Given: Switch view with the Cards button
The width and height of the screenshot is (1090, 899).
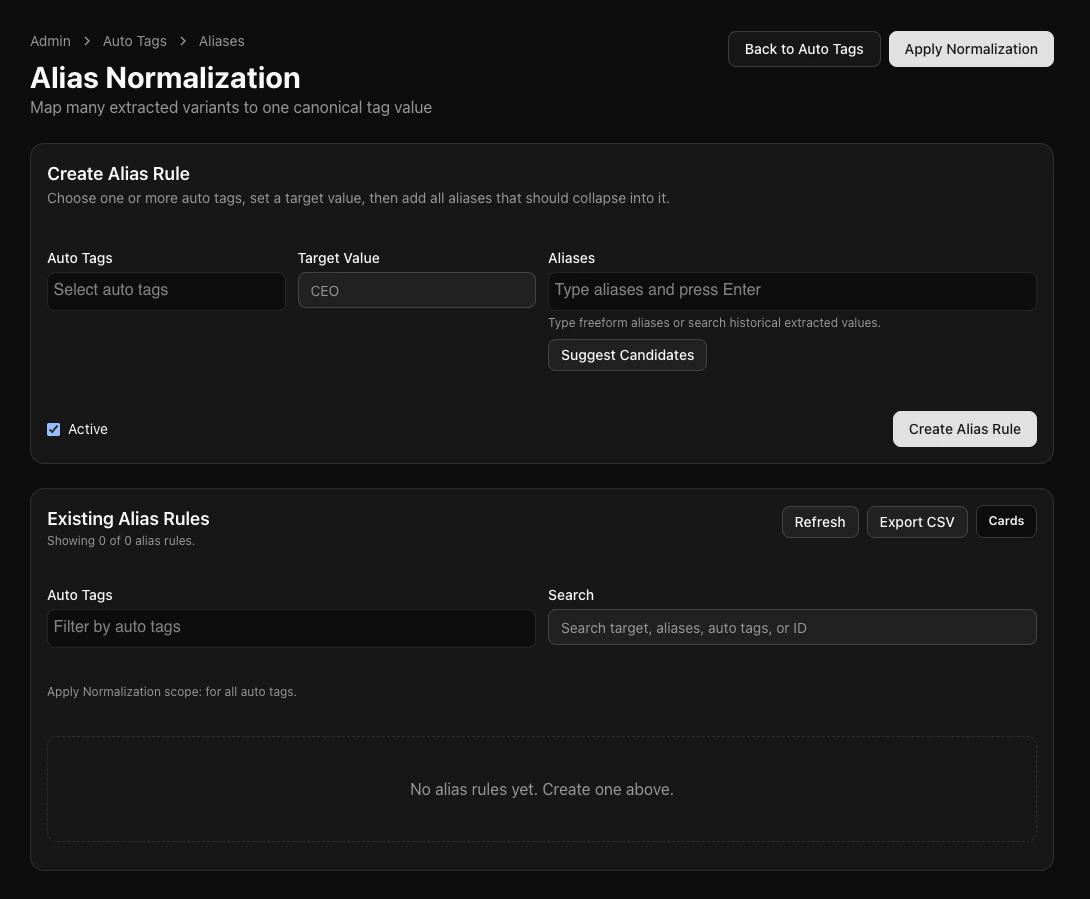Looking at the screenshot, I should pos(1006,521).
